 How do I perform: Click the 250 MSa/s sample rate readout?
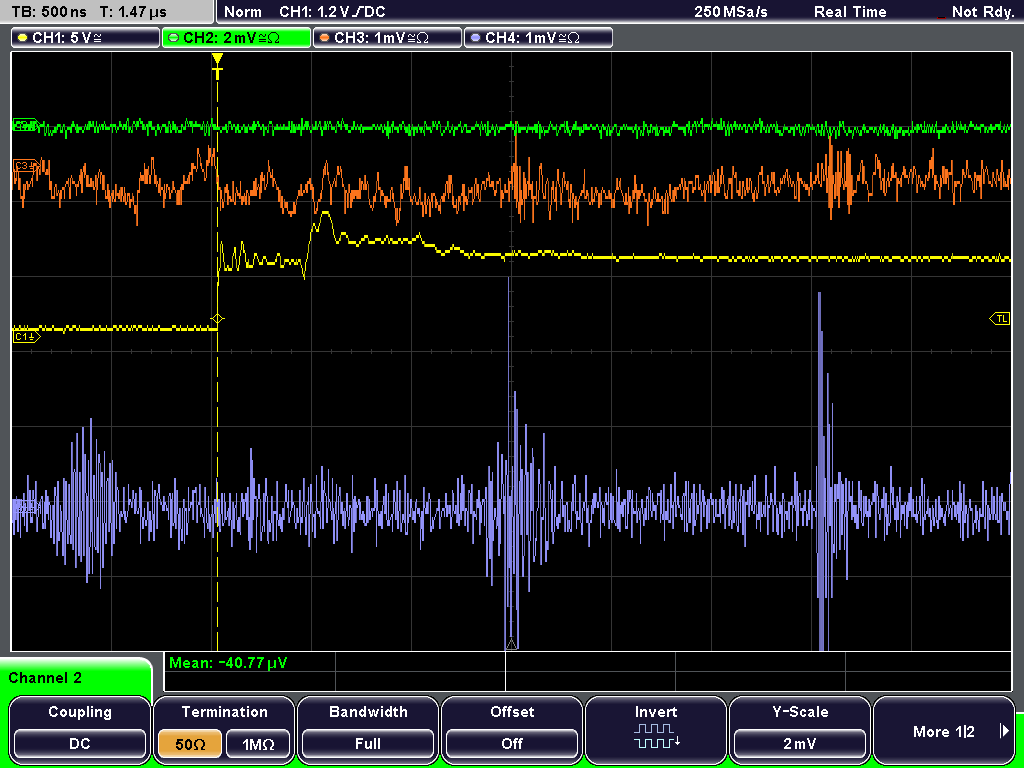tap(731, 12)
